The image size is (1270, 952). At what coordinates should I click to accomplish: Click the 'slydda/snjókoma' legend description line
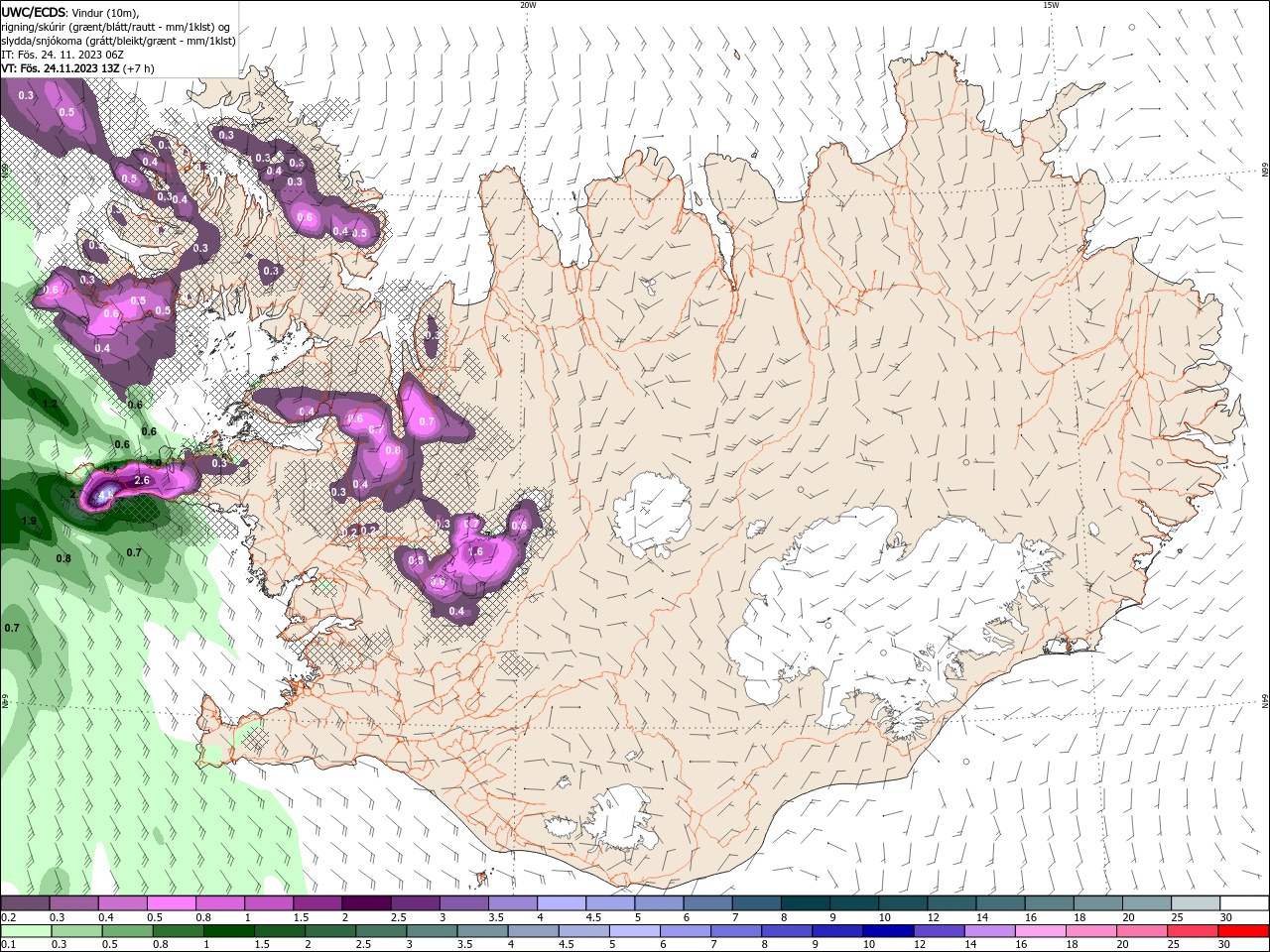click(118, 41)
